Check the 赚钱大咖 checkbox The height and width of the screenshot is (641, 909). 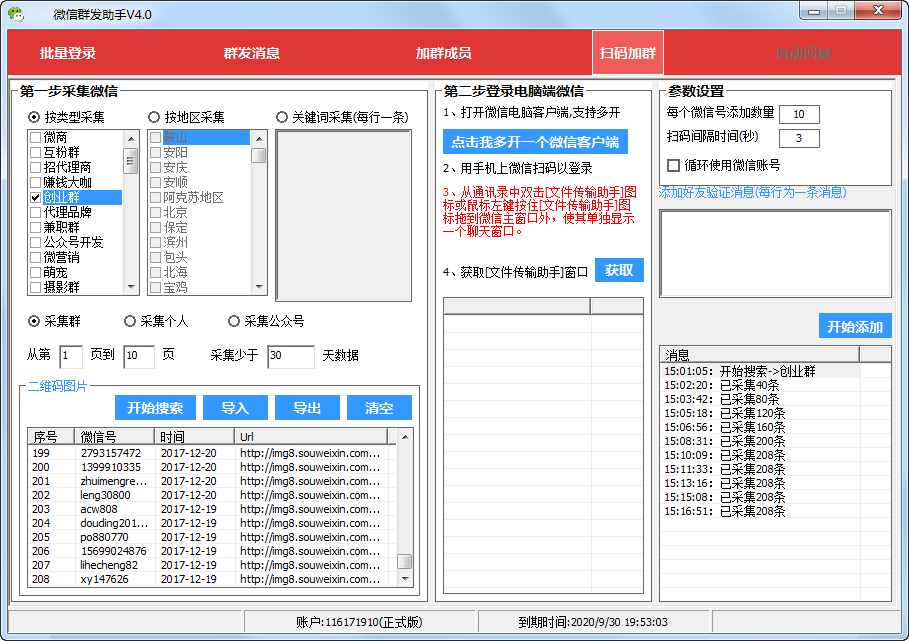pos(35,183)
